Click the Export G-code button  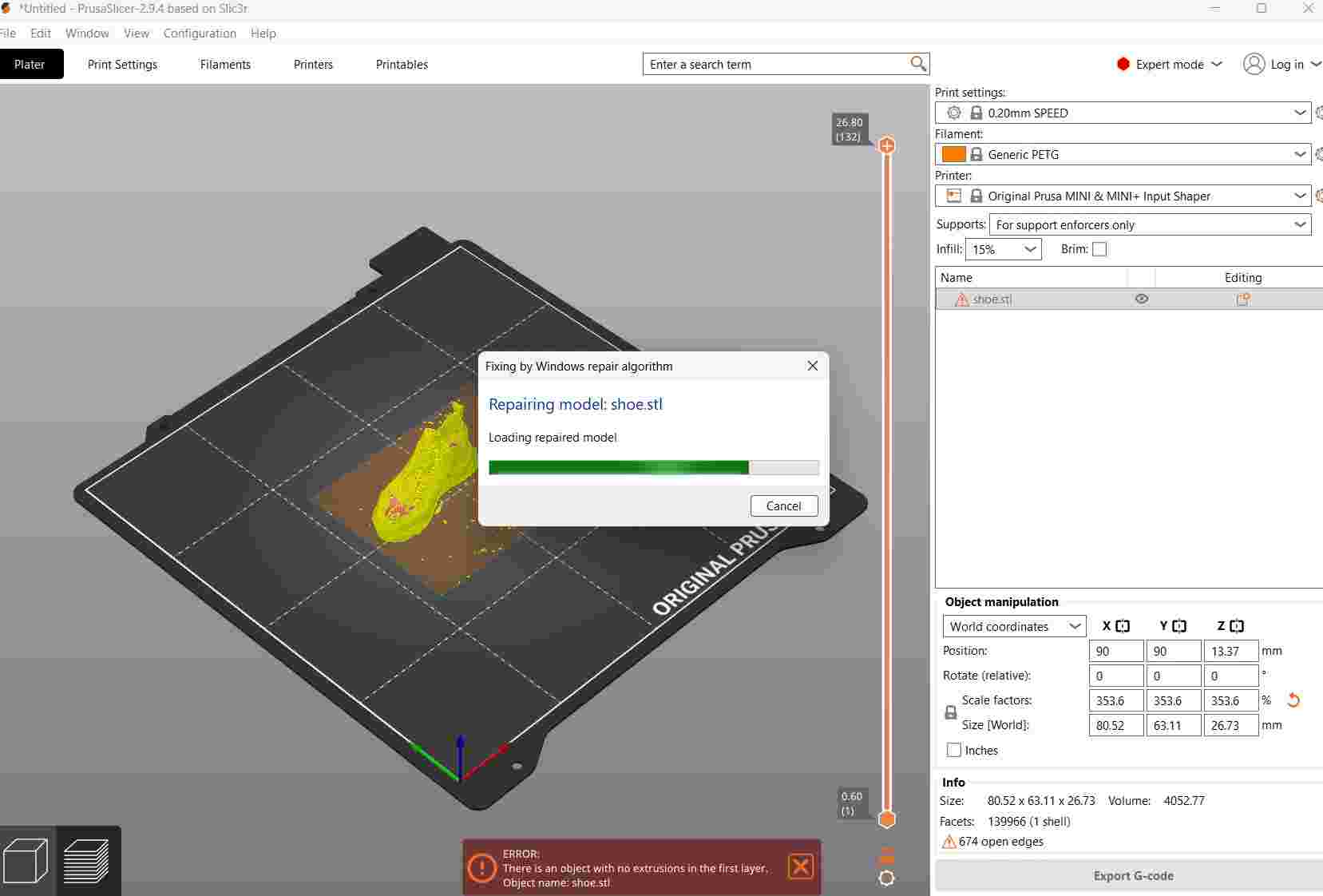click(x=1133, y=876)
